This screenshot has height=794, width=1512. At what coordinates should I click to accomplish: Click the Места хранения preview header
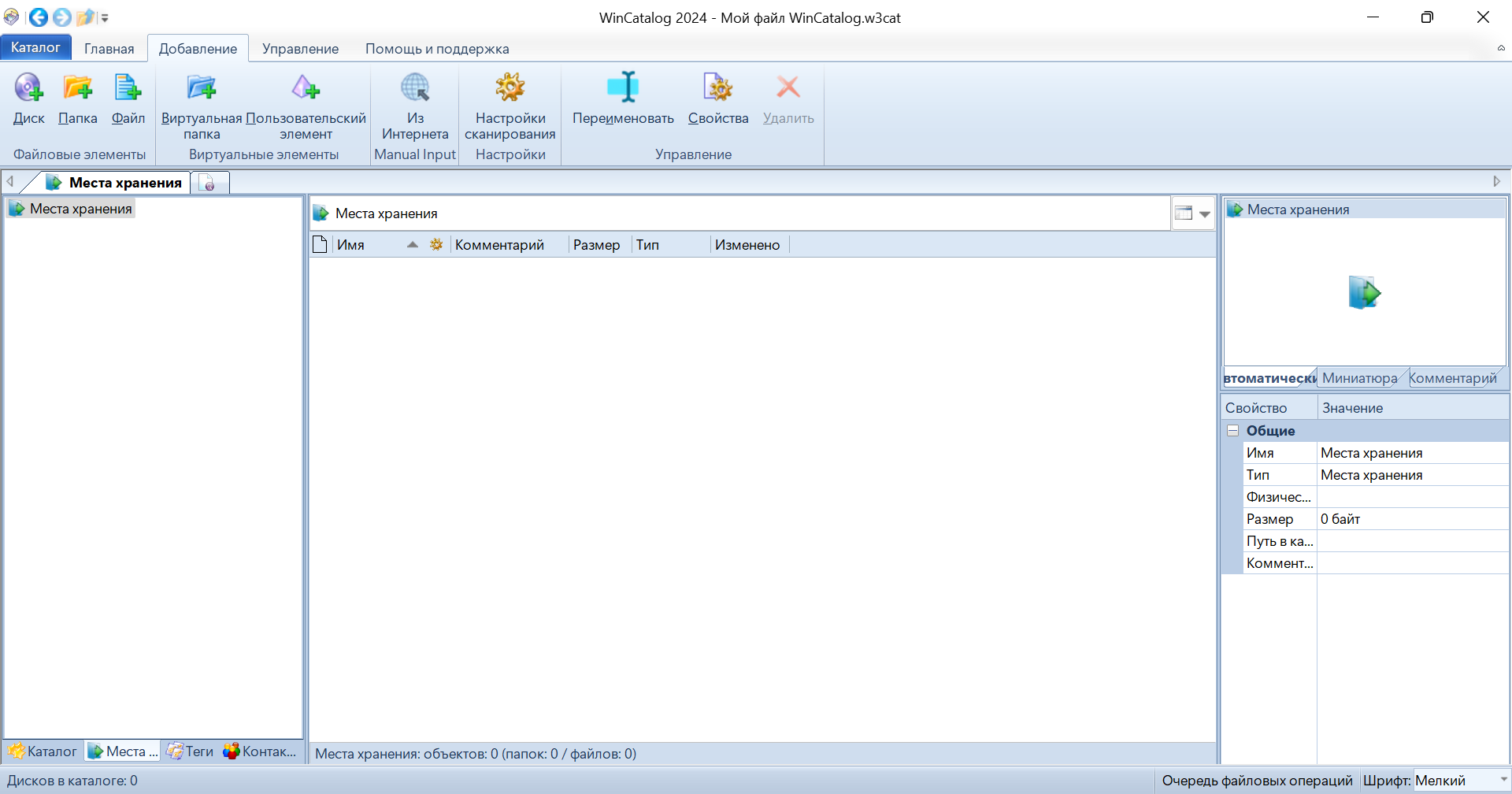click(x=1365, y=210)
